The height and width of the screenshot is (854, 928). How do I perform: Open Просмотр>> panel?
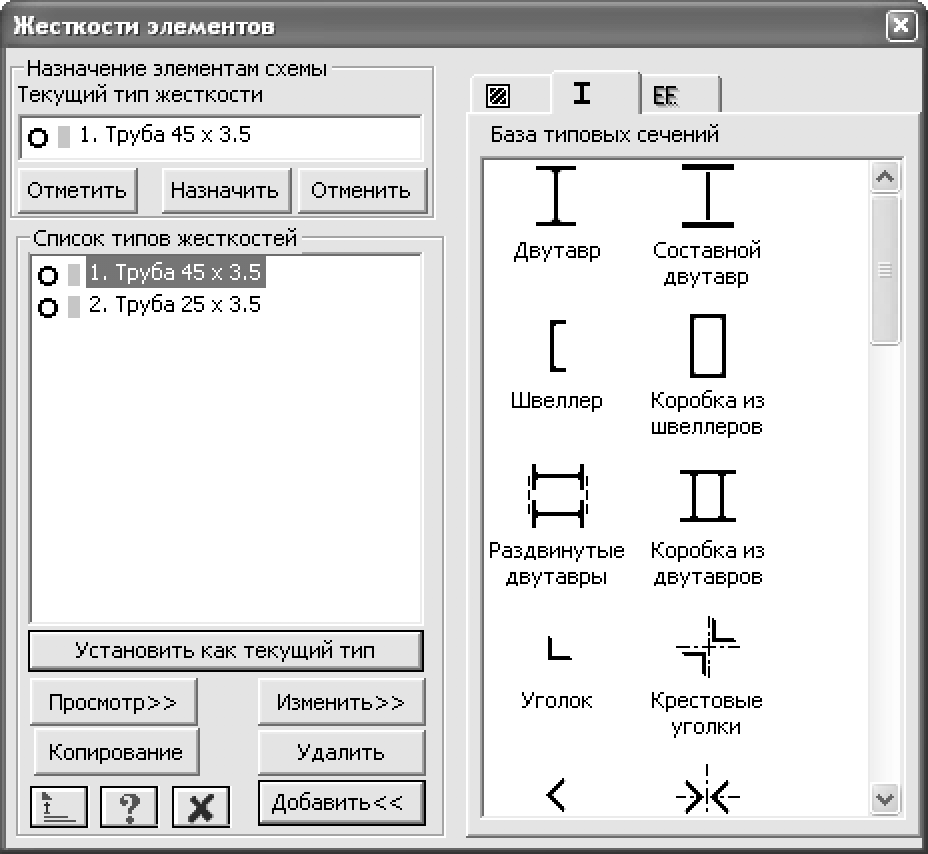pos(114,702)
